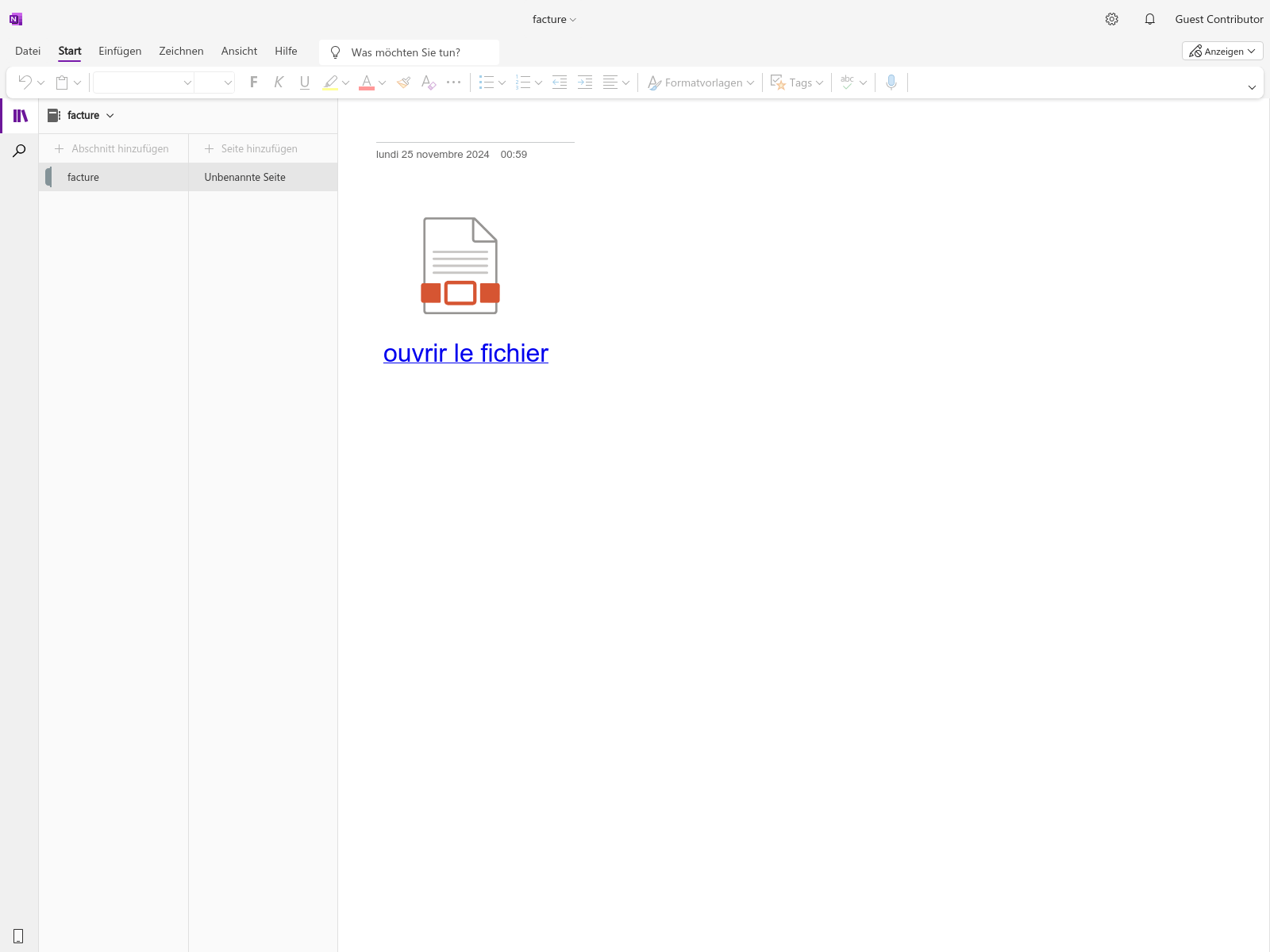Click the embedded presentation file icon
Screen dimensions: 1270x952
(460, 266)
